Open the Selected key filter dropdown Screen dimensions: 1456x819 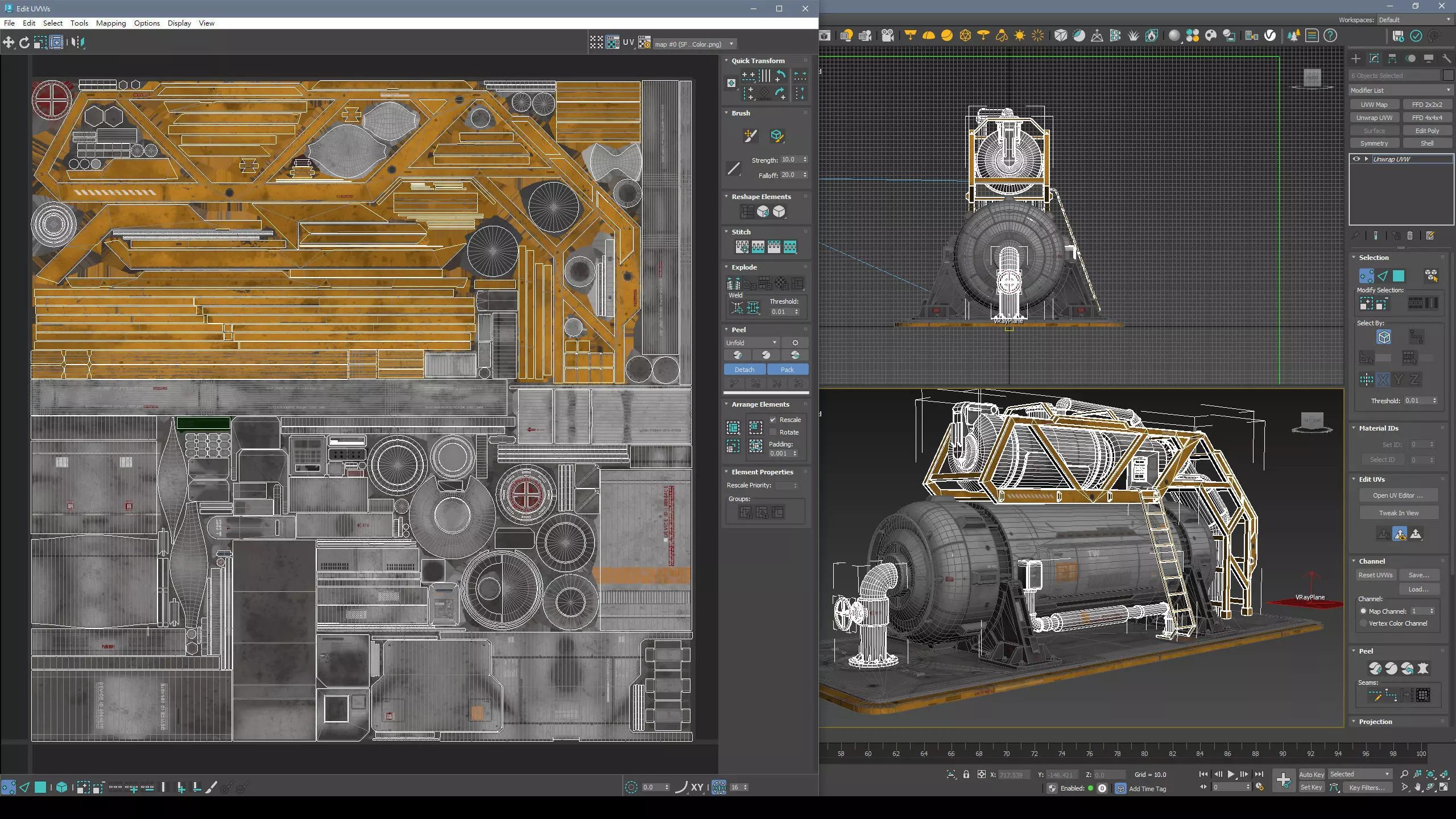[x=1359, y=774]
